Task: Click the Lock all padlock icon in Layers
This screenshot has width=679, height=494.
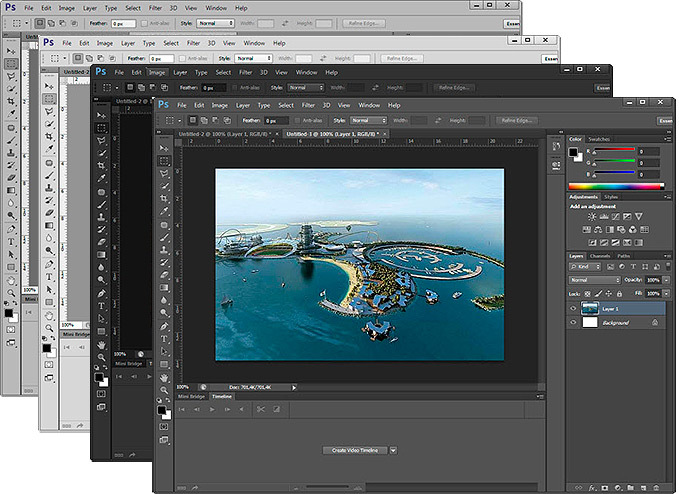Action: (619, 294)
